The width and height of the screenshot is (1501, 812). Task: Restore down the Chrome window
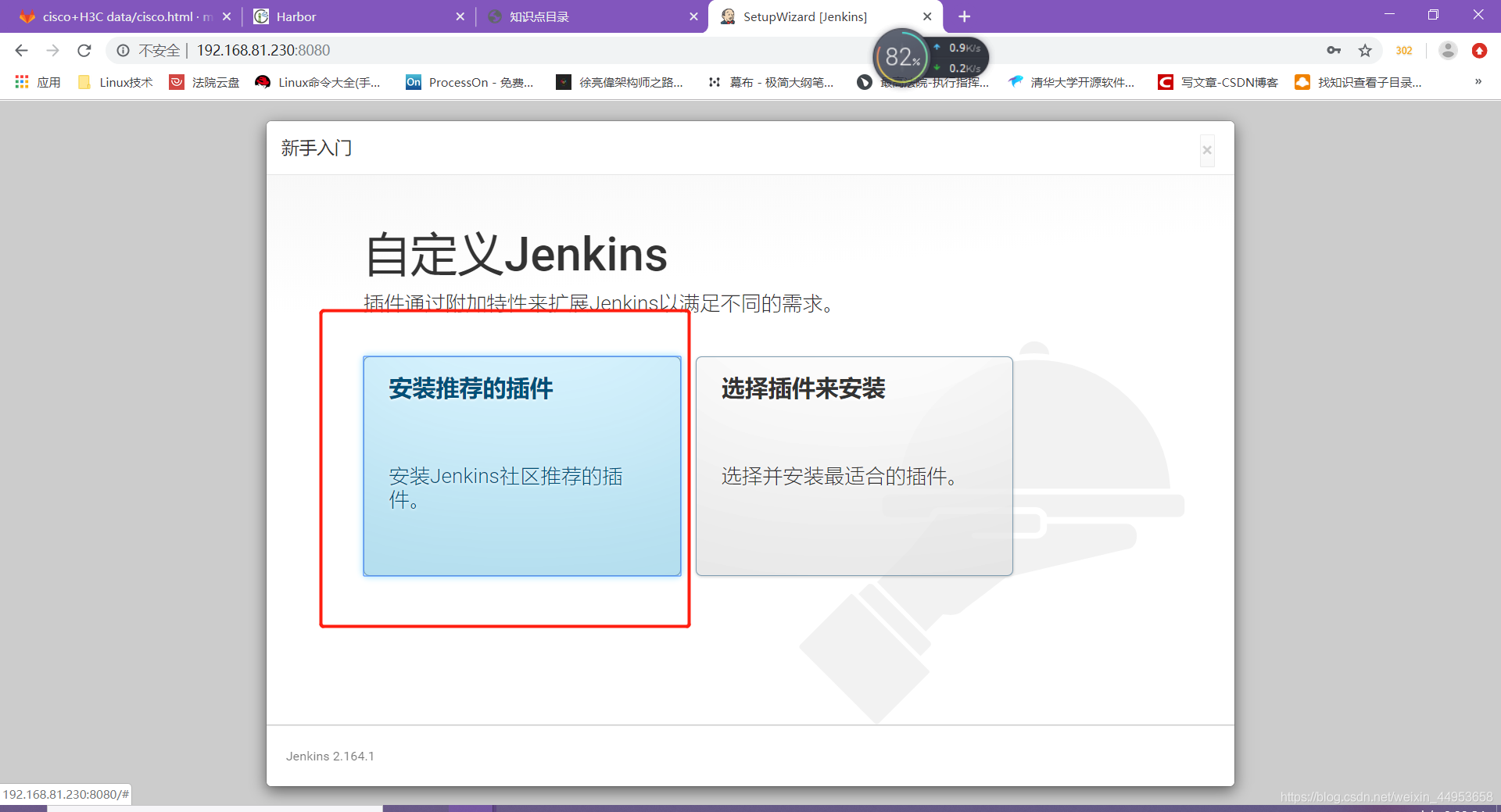tap(1433, 15)
